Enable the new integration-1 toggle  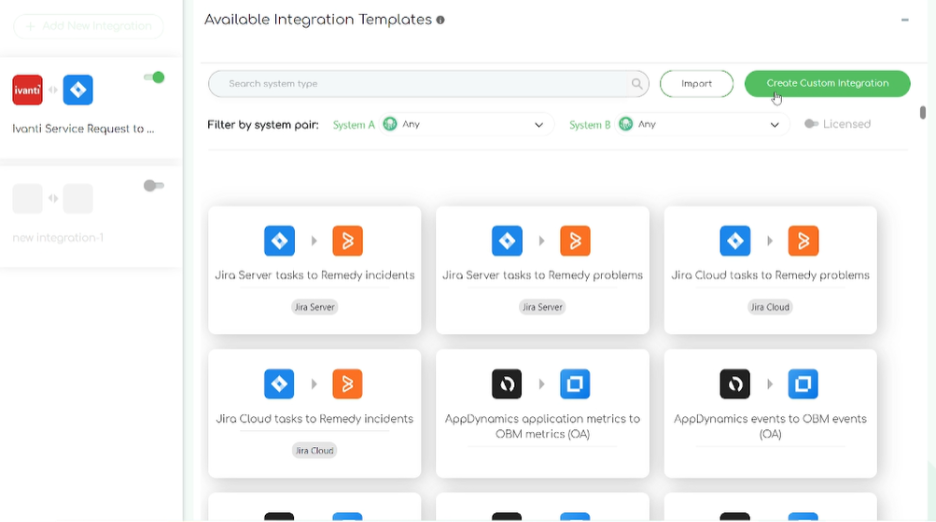(154, 186)
